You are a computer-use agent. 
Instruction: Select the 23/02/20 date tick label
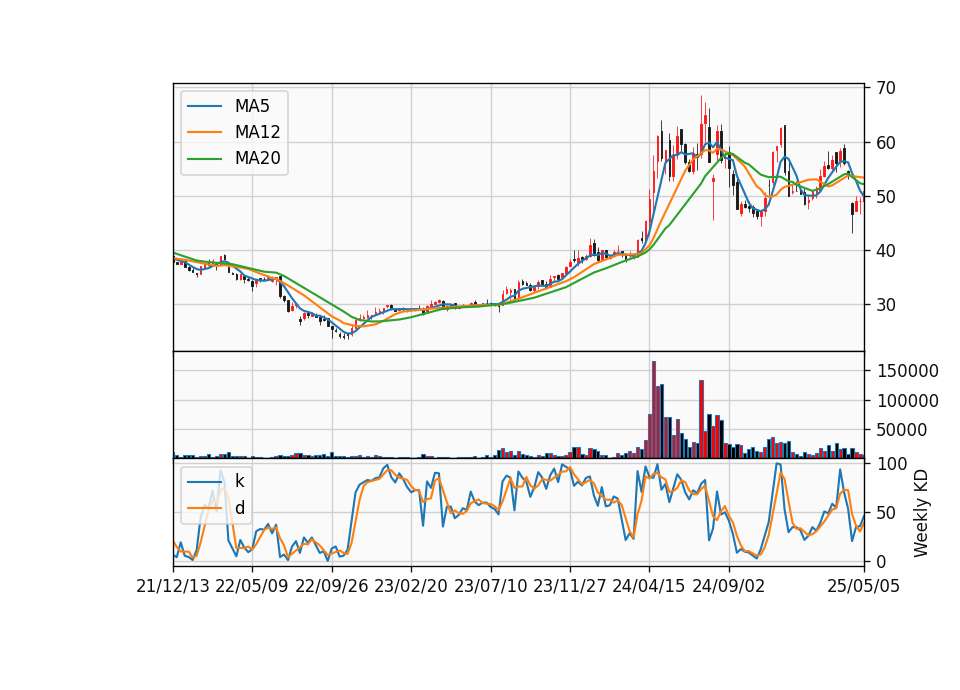[411, 586]
